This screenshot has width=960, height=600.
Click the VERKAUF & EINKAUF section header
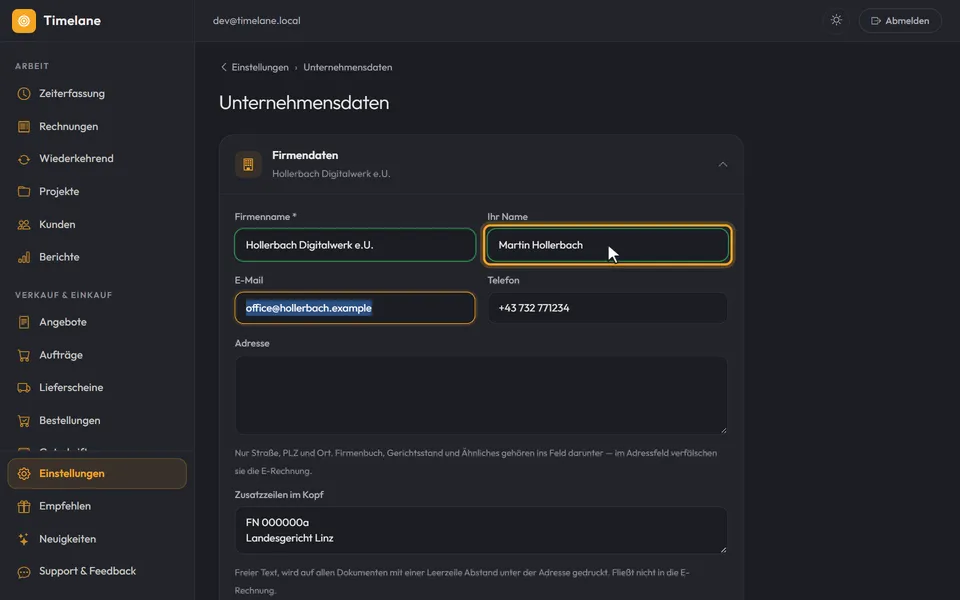(64, 295)
